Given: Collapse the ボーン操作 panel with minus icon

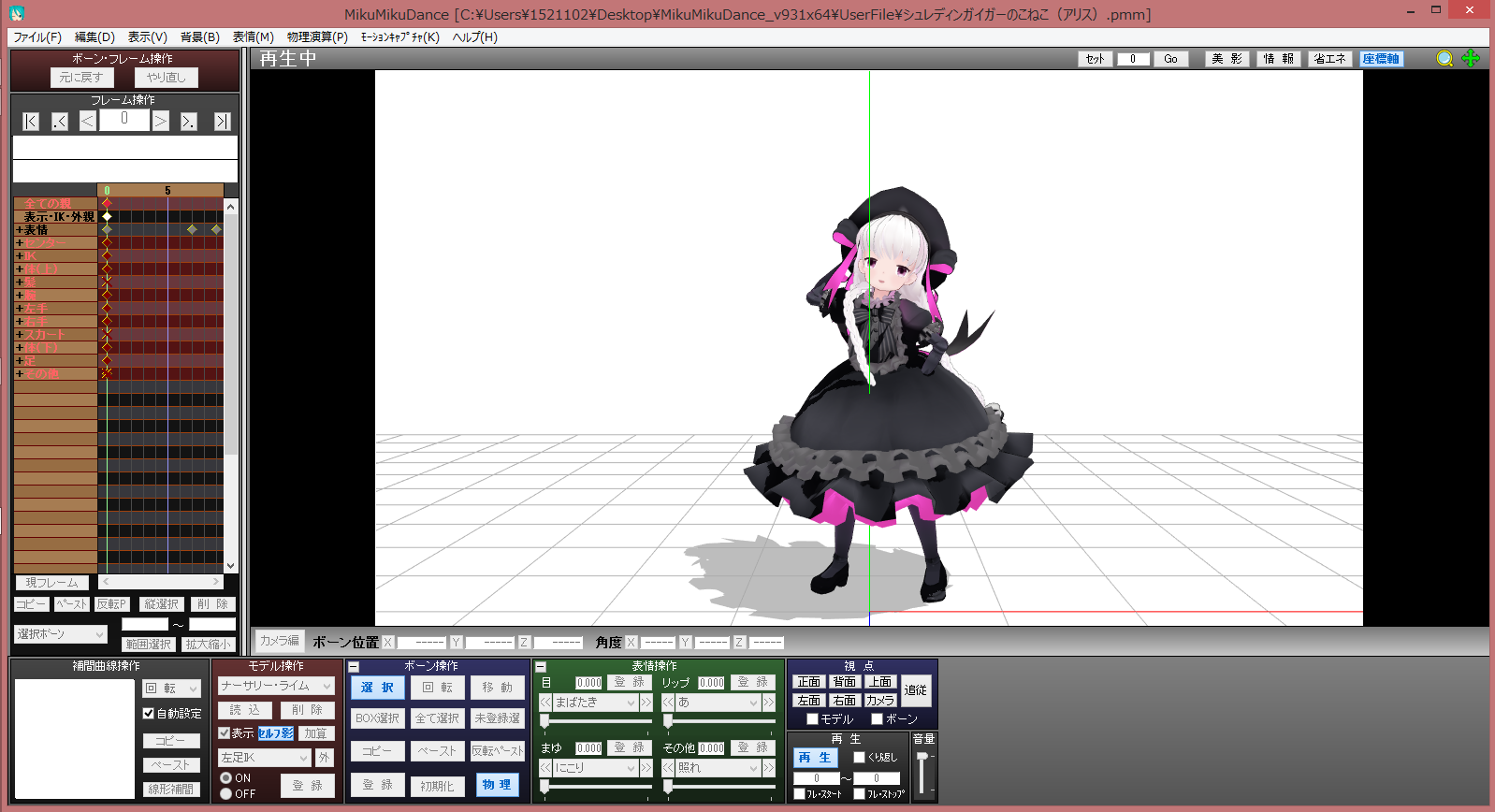Looking at the screenshot, I should (354, 667).
